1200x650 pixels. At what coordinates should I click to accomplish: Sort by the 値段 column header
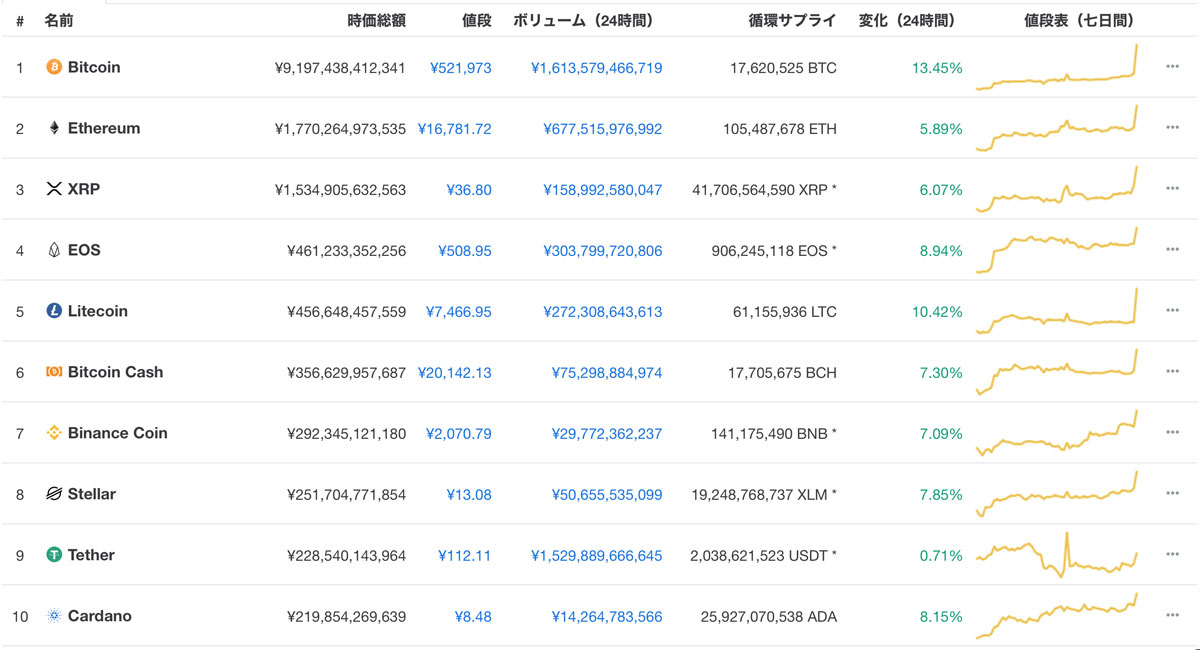477,20
